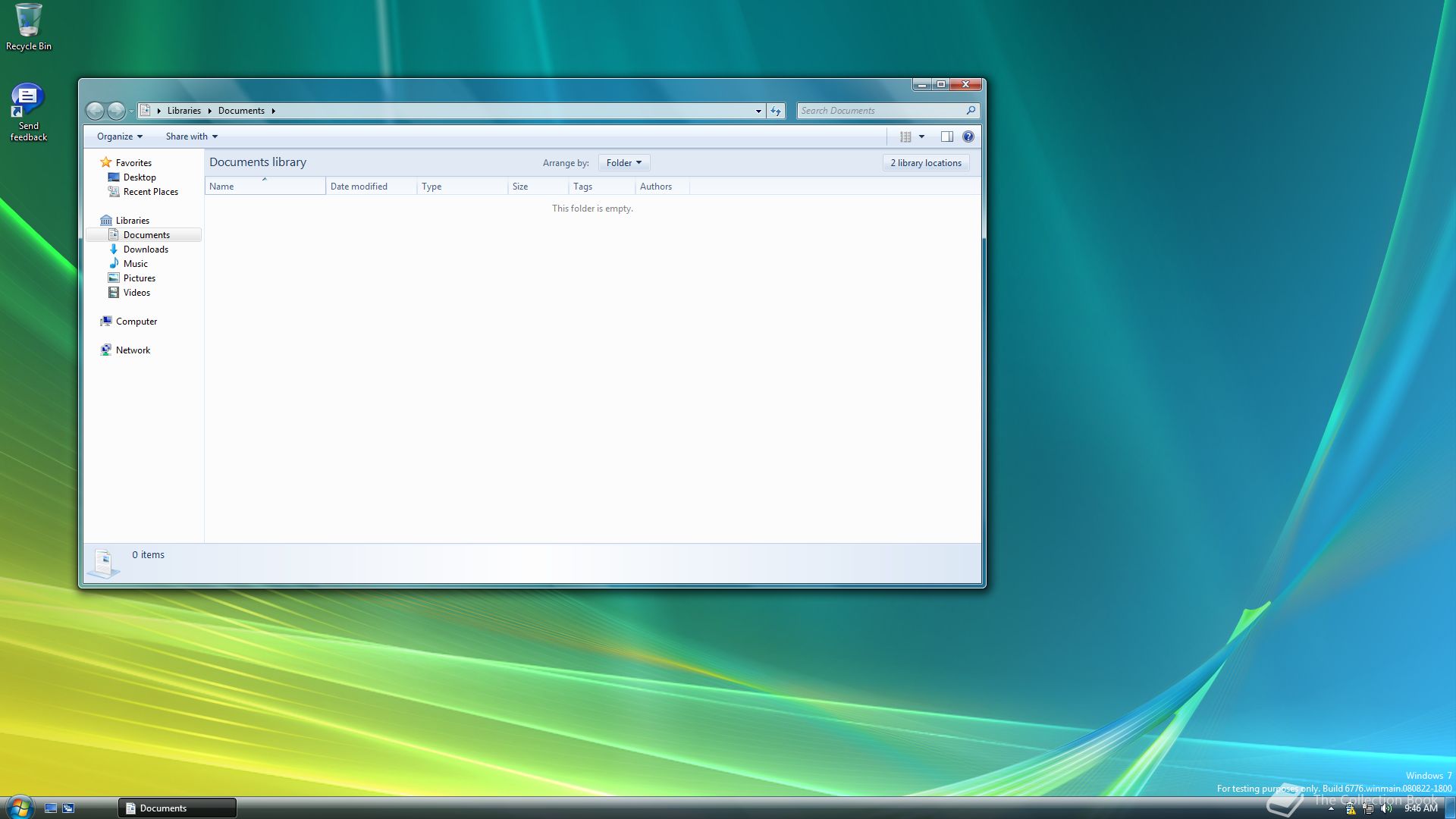
Task: Activate the Documents taskbar button
Action: (x=177, y=808)
